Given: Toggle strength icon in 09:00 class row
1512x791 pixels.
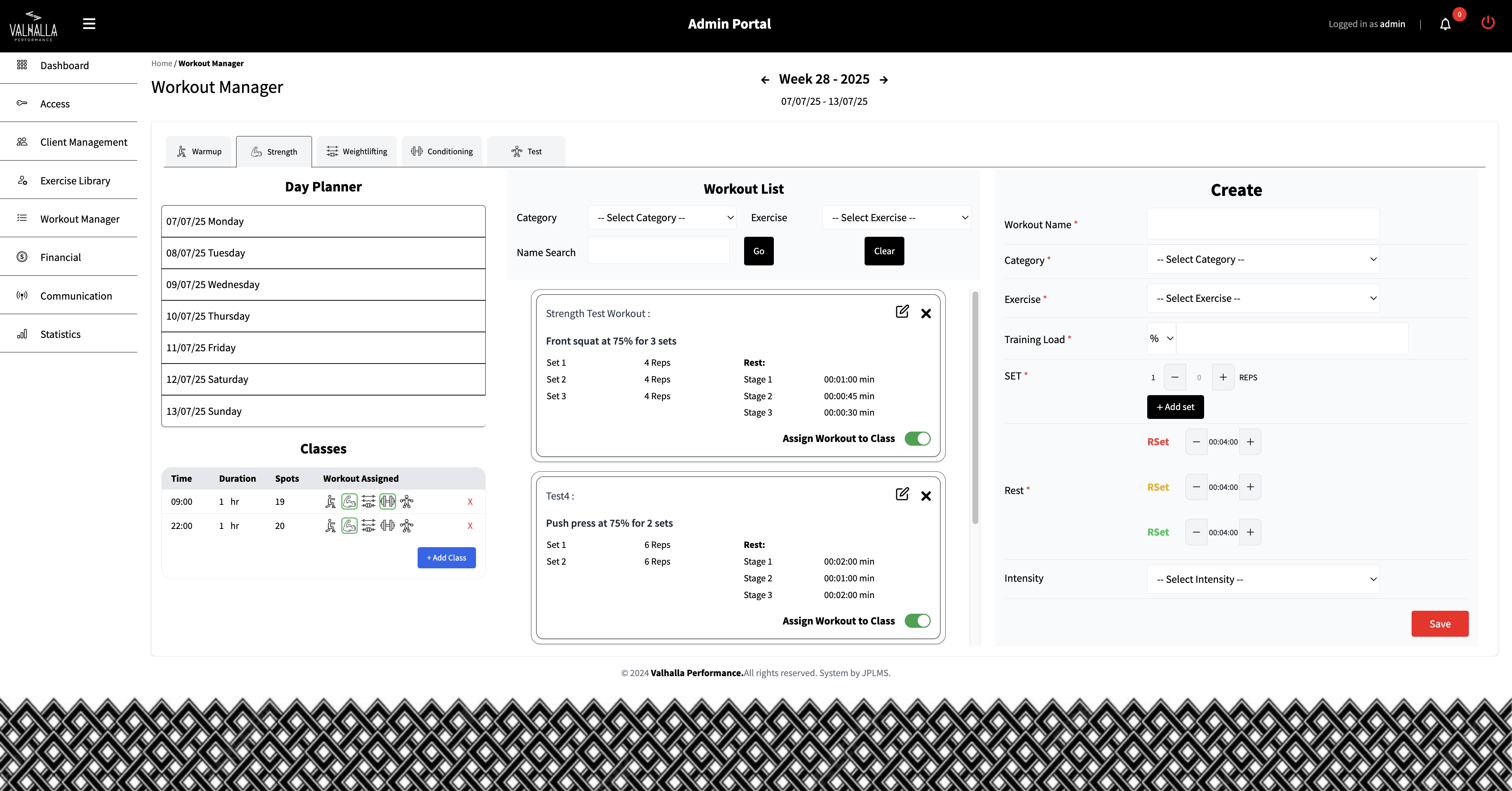Looking at the screenshot, I should (x=349, y=502).
